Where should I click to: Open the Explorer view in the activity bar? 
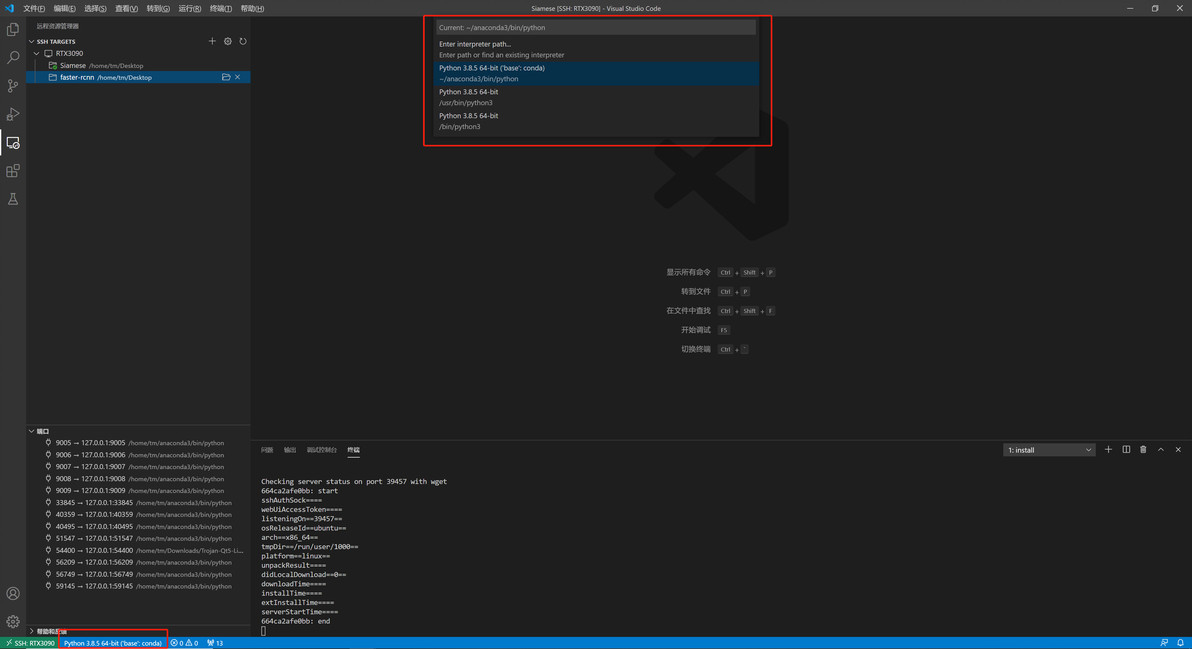(13, 30)
